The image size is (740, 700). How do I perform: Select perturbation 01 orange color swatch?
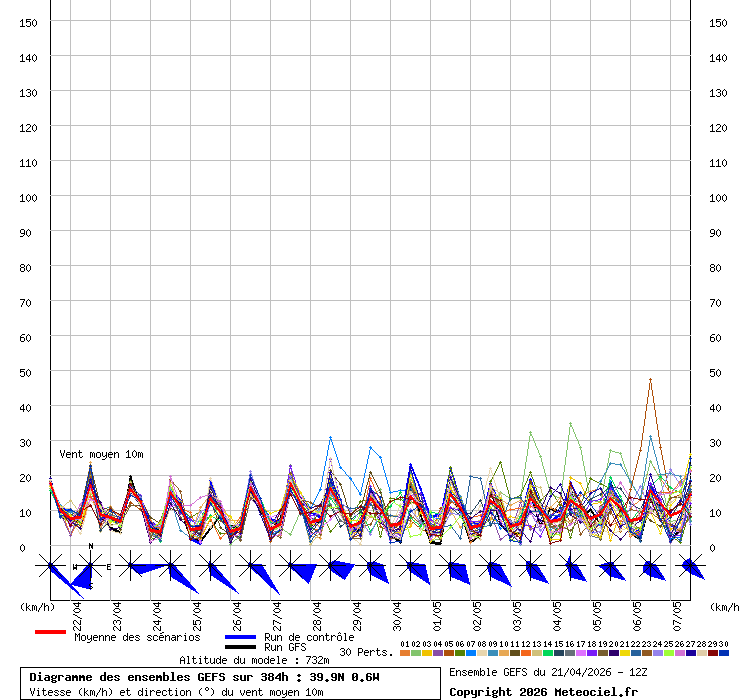405,653
